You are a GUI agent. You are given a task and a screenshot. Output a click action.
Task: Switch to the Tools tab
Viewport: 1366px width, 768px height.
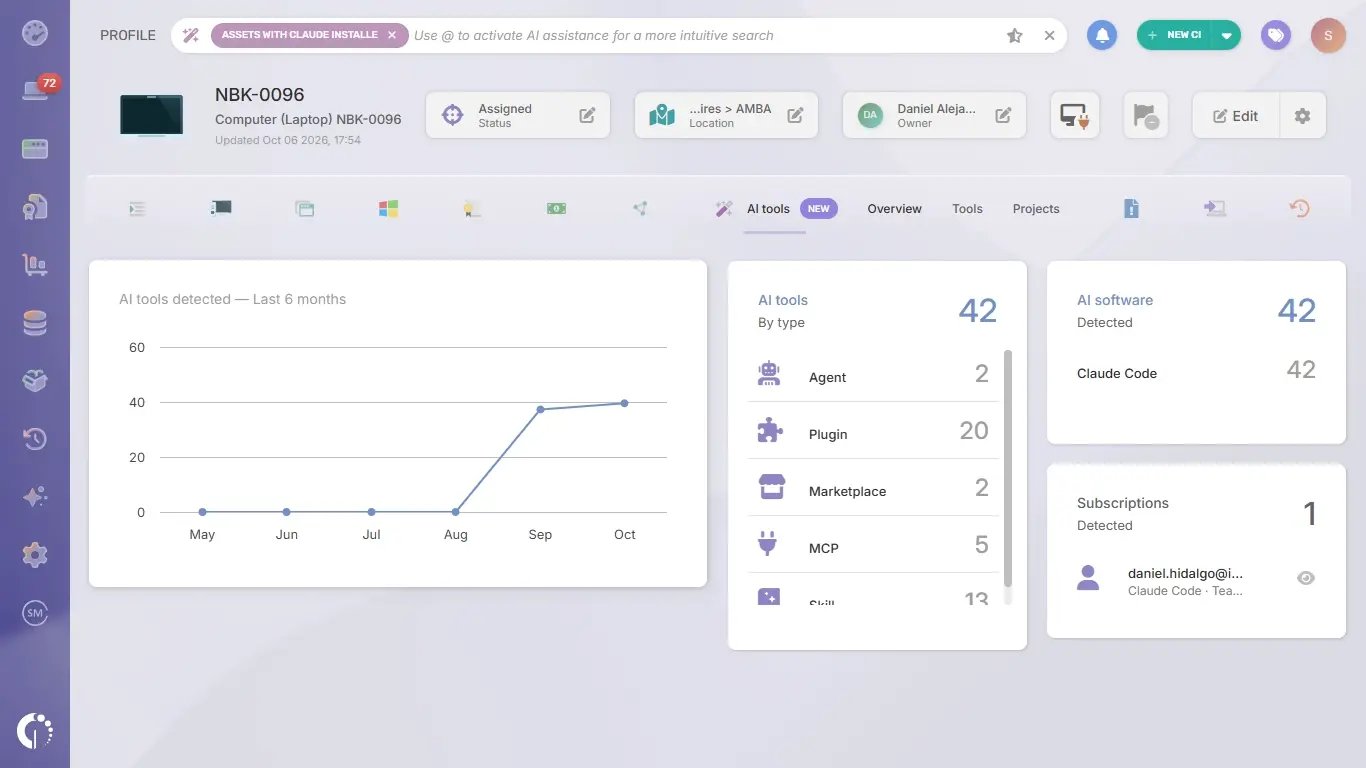point(967,209)
